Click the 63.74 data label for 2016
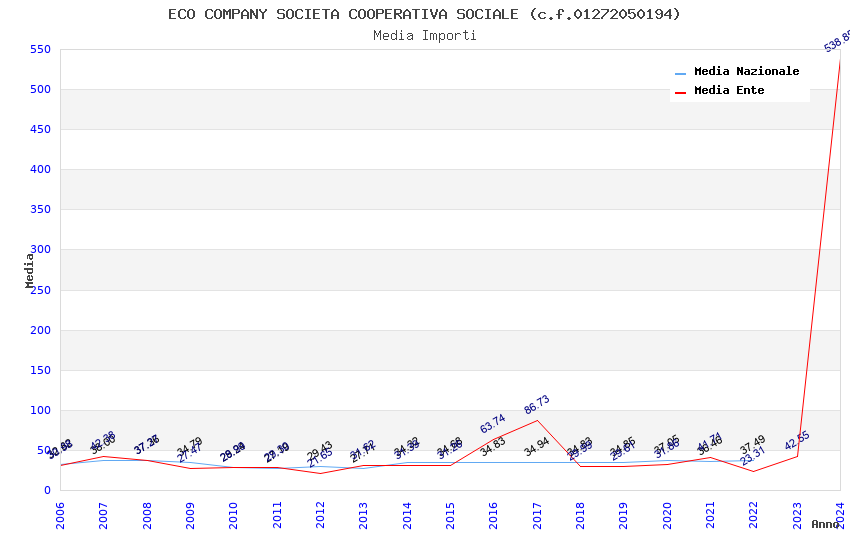The image size is (850, 550). pyautogui.click(x=493, y=423)
